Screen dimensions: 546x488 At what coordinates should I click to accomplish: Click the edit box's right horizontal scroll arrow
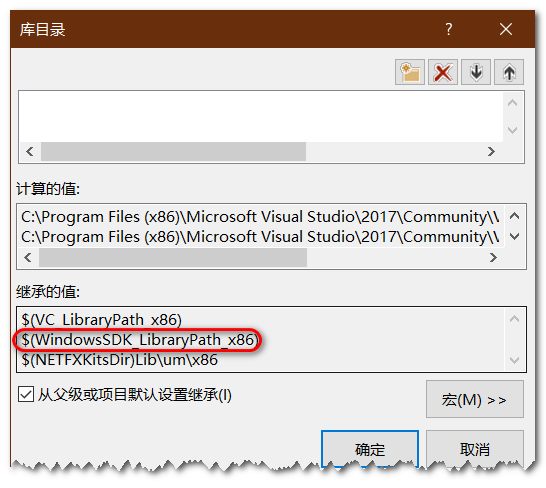pyautogui.click(x=491, y=152)
